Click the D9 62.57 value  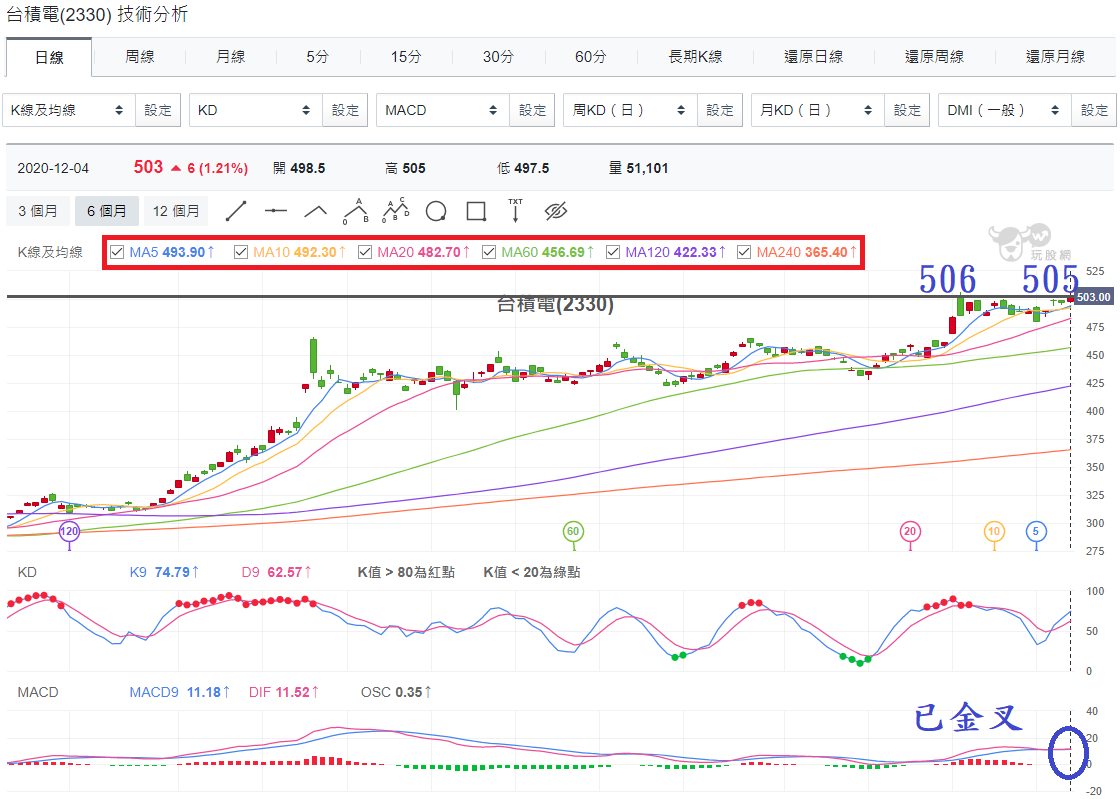click(x=276, y=572)
